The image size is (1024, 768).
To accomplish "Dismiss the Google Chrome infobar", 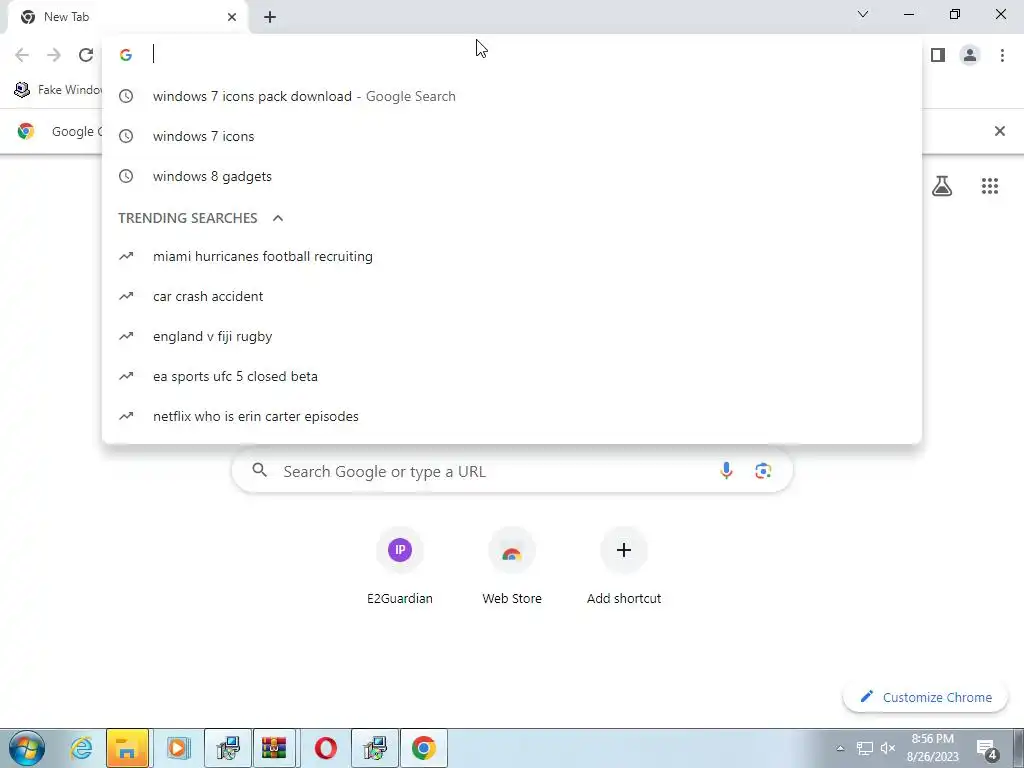I will 999,131.
